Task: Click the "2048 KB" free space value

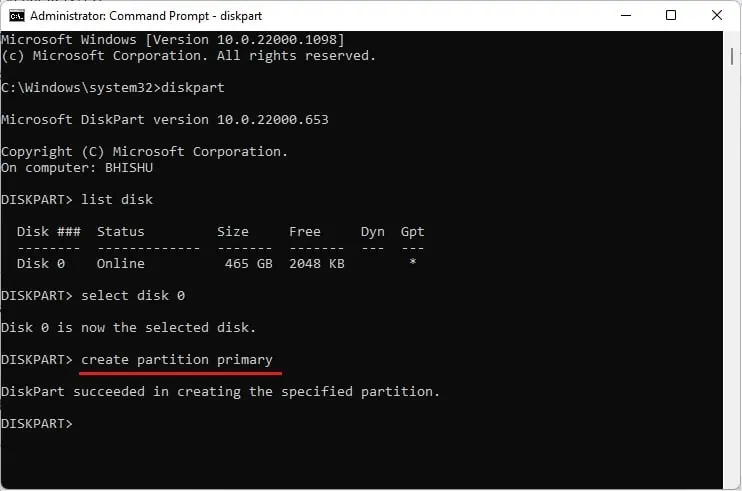Action: pos(317,263)
